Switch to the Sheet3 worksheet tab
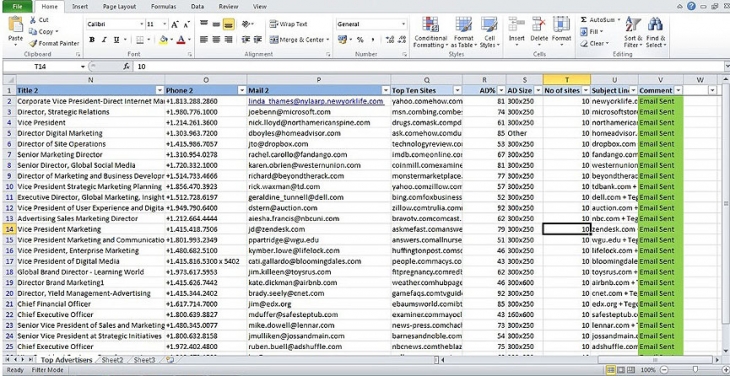Image resolution: width=730 pixels, height=376 pixels. pos(144,360)
